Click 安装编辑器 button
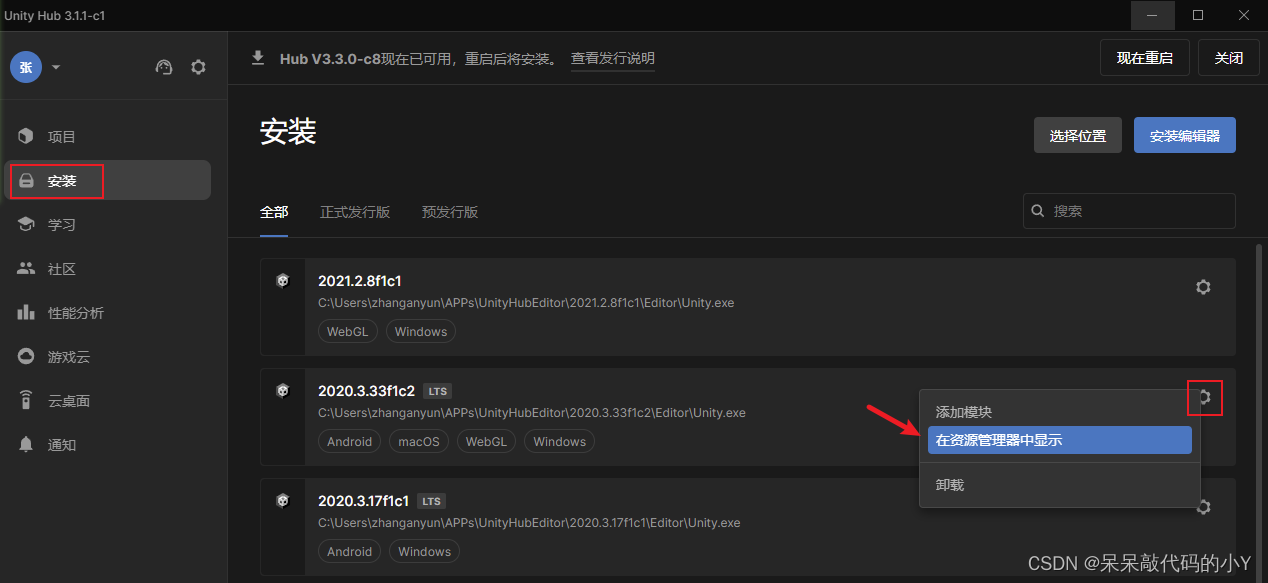 click(x=1185, y=135)
